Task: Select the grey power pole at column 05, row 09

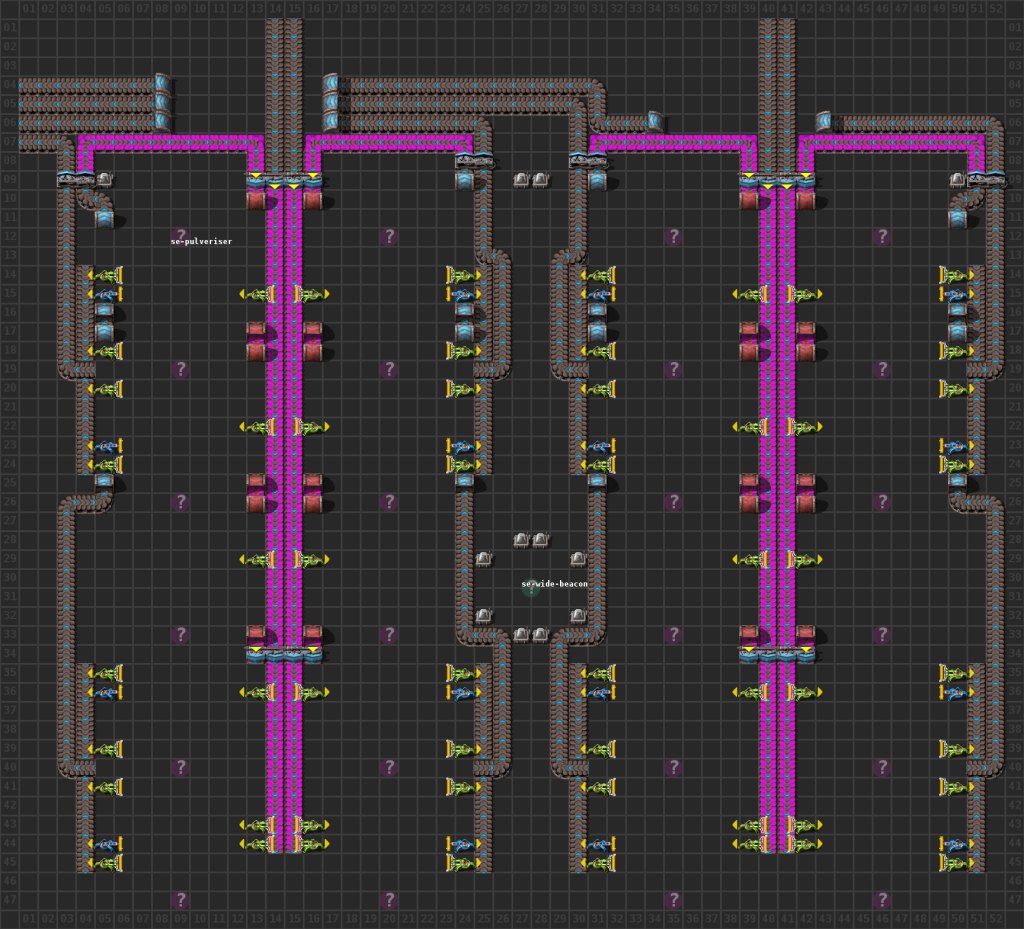Action: (x=104, y=178)
